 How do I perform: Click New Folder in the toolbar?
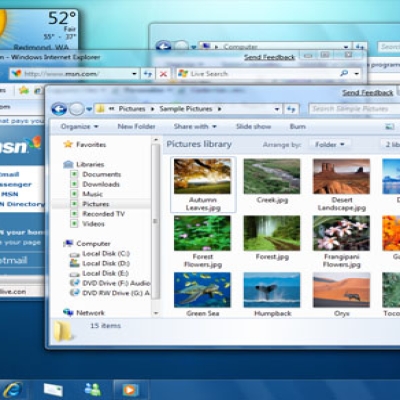[136, 126]
